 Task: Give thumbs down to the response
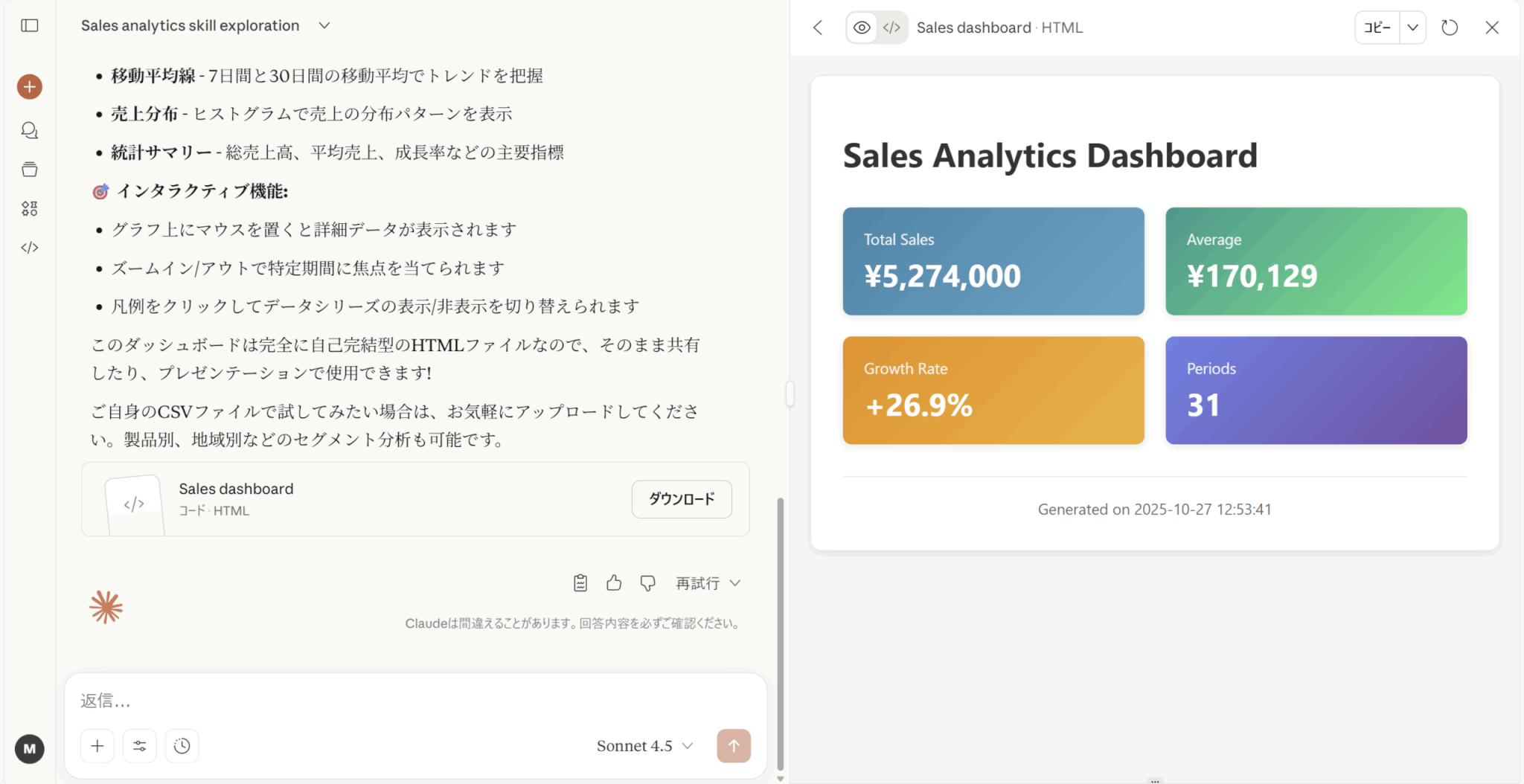click(647, 583)
